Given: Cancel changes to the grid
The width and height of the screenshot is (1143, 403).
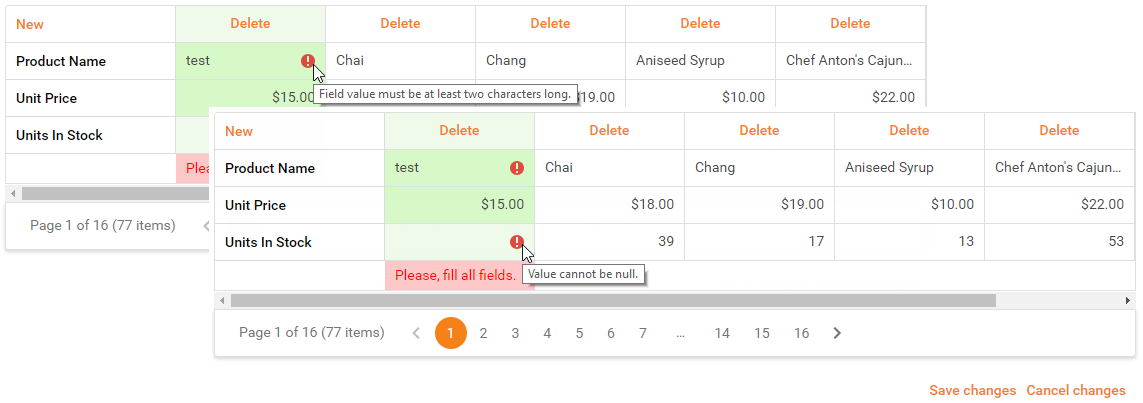Looking at the screenshot, I should tap(1076, 391).
